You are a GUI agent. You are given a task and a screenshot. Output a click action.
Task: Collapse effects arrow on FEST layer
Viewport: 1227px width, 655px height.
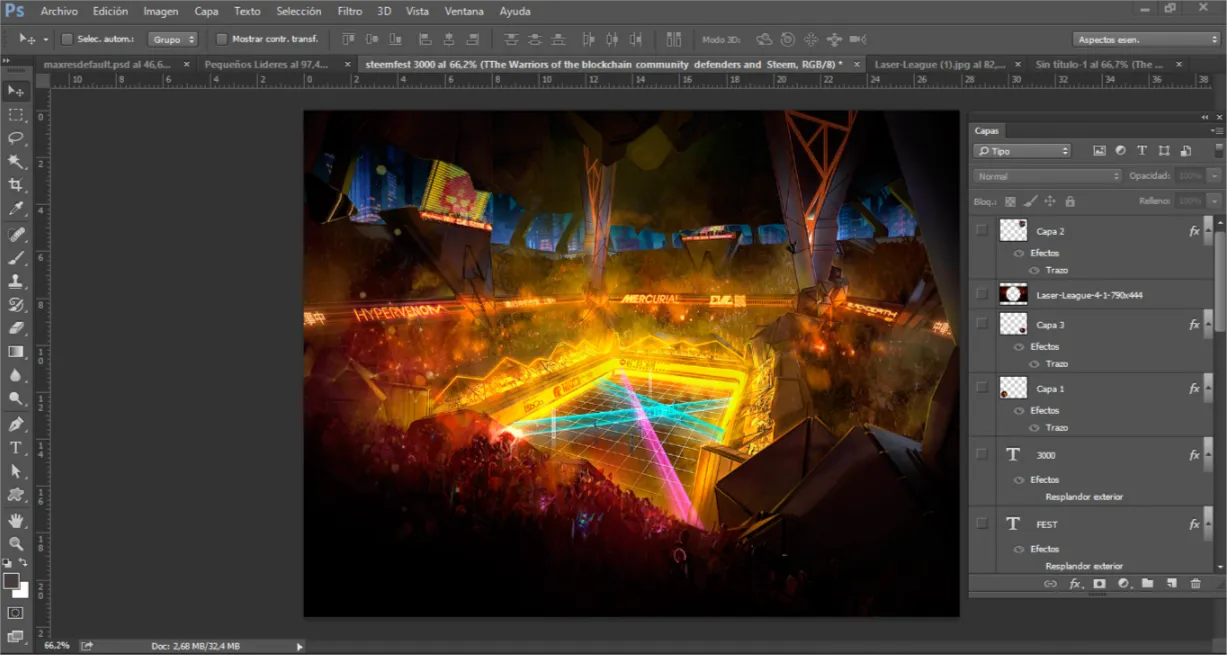point(1208,523)
